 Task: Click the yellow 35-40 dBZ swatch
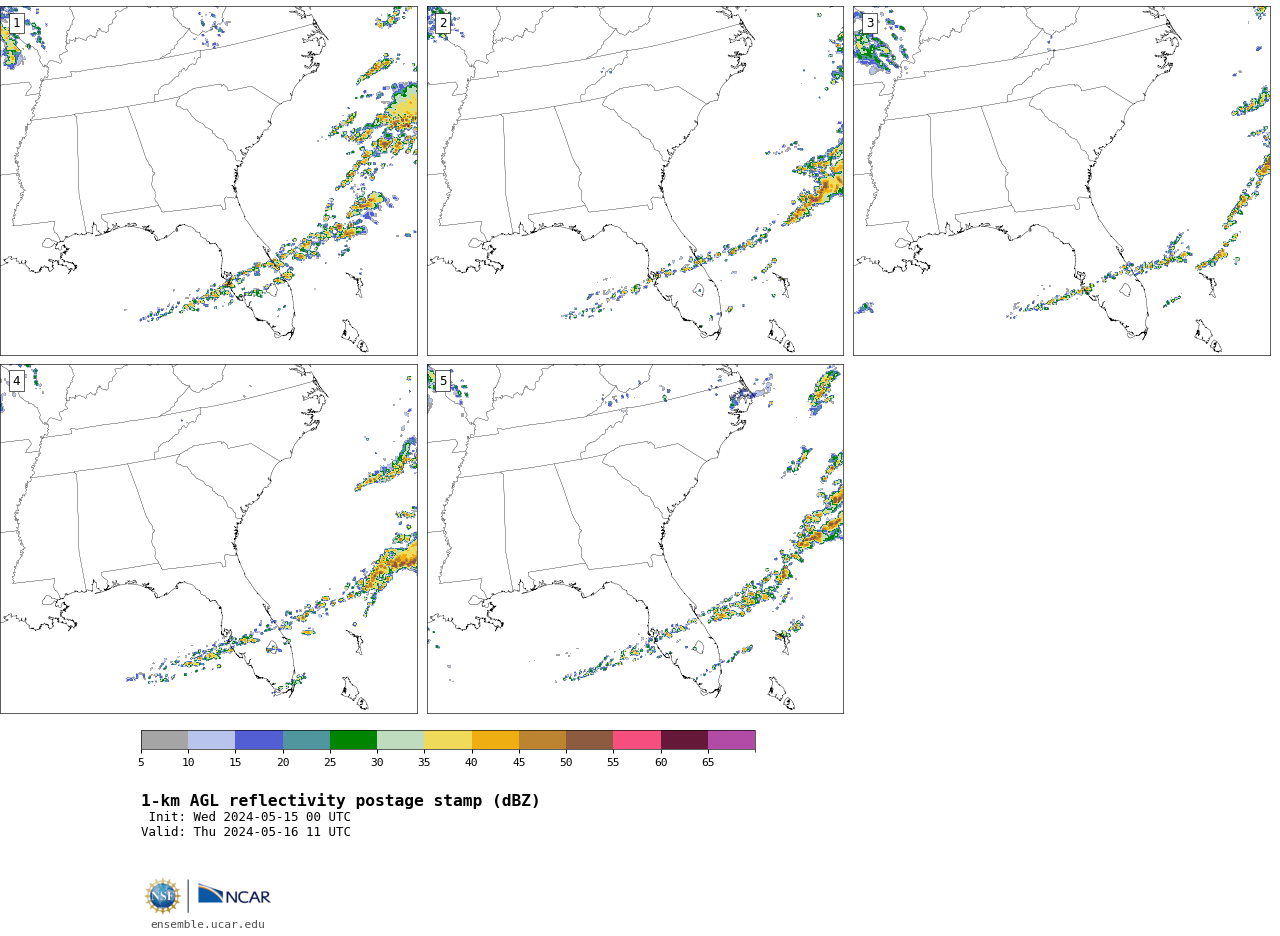(448, 740)
